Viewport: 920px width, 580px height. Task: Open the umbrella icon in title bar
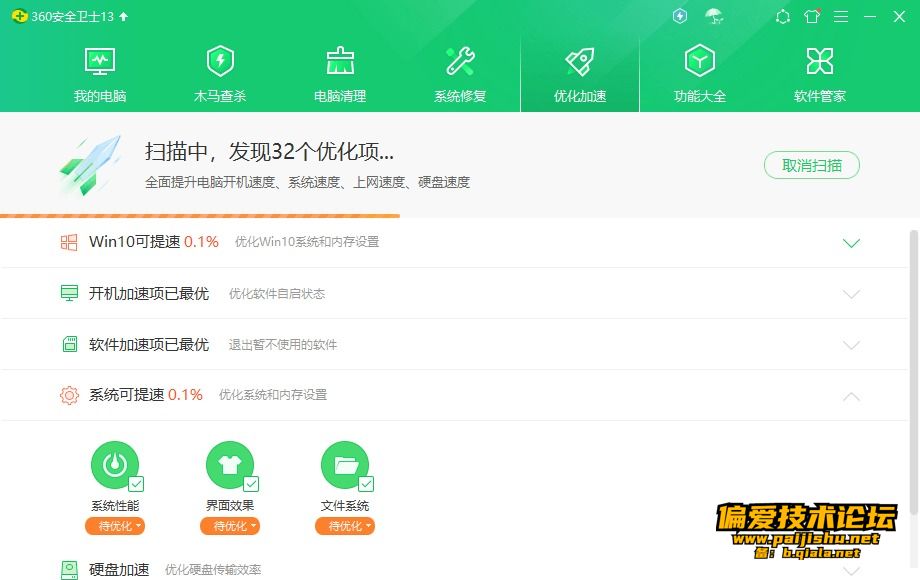714,16
